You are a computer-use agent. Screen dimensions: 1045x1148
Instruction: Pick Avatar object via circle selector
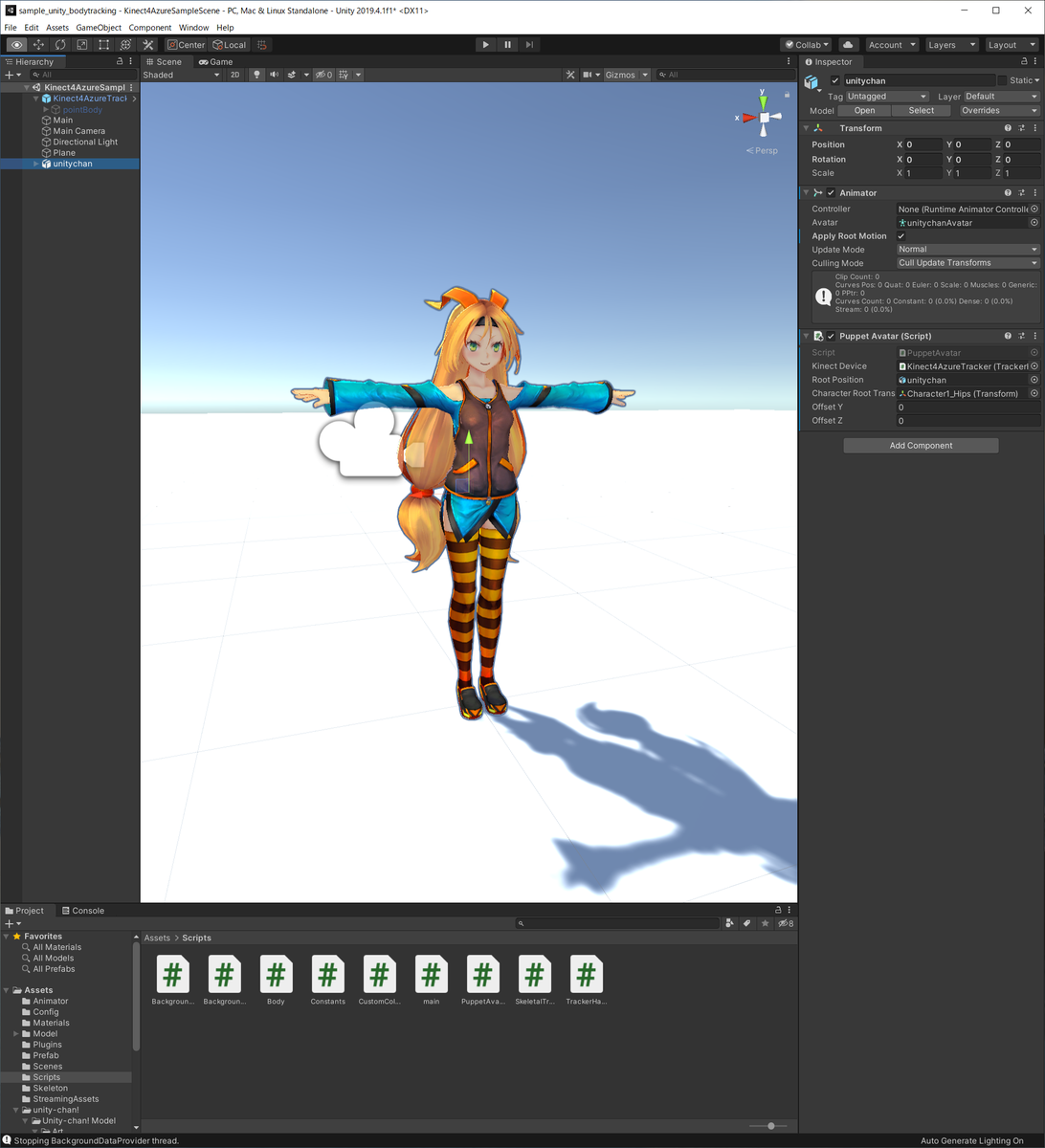(x=1034, y=223)
